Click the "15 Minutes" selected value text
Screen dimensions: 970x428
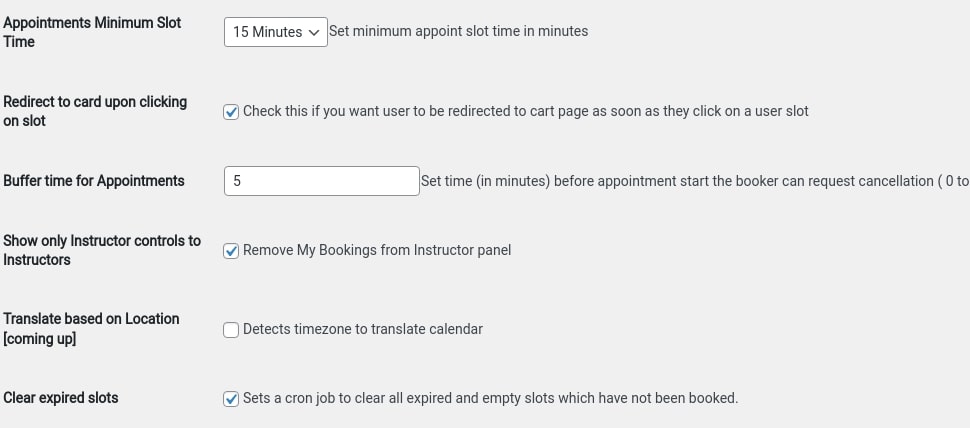tap(267, 32)
